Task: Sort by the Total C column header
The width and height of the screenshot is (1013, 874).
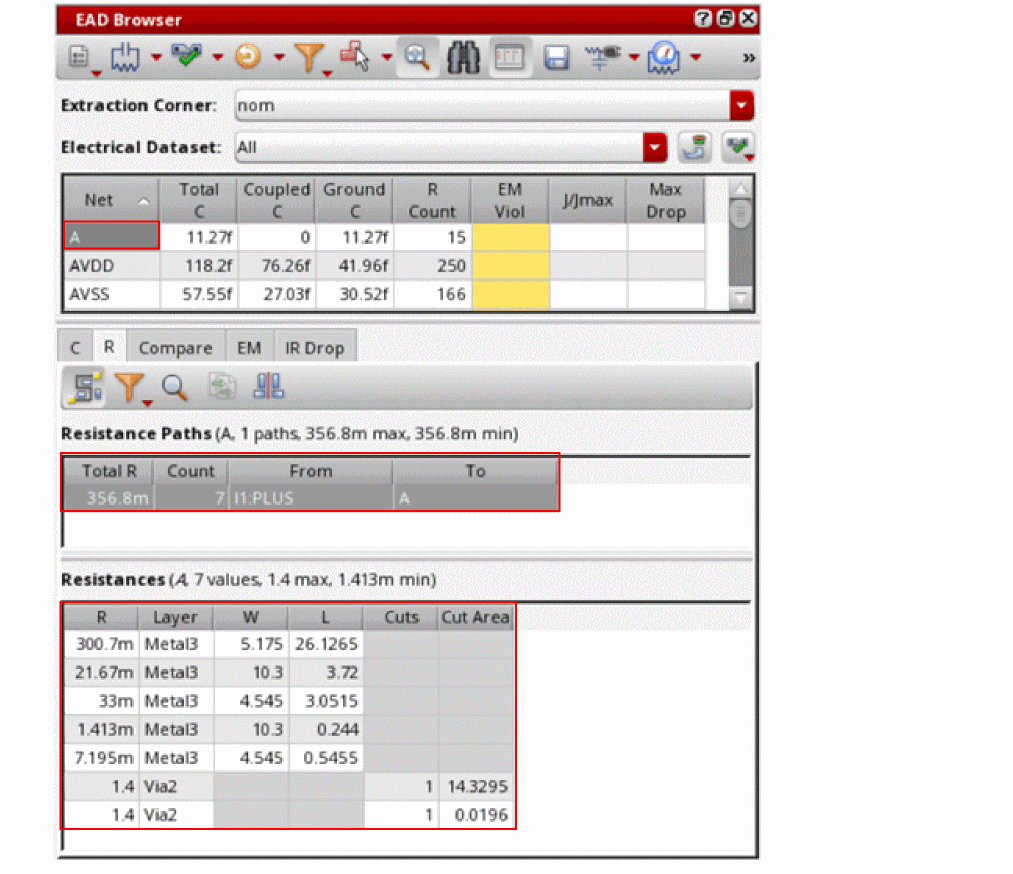Action: pyautogui.click(x=198, y=200)
